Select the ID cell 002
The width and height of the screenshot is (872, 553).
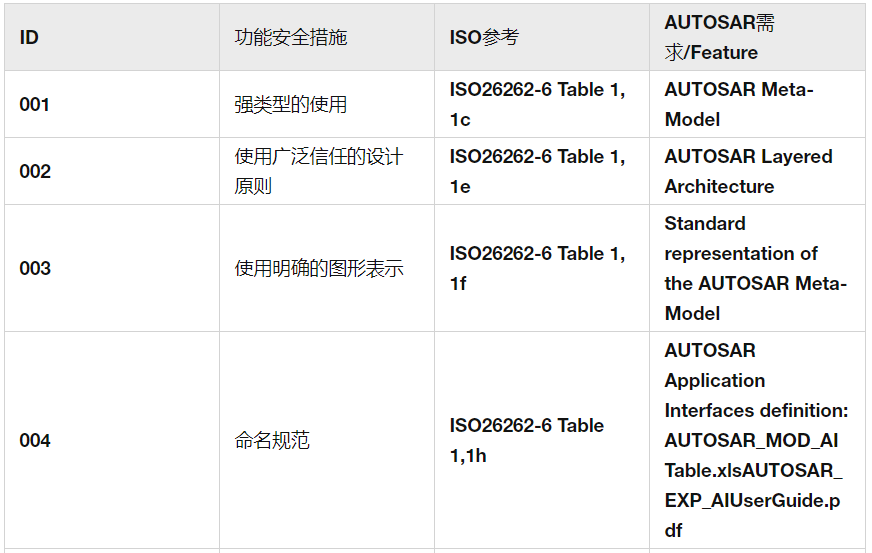(x=34, y=171)
